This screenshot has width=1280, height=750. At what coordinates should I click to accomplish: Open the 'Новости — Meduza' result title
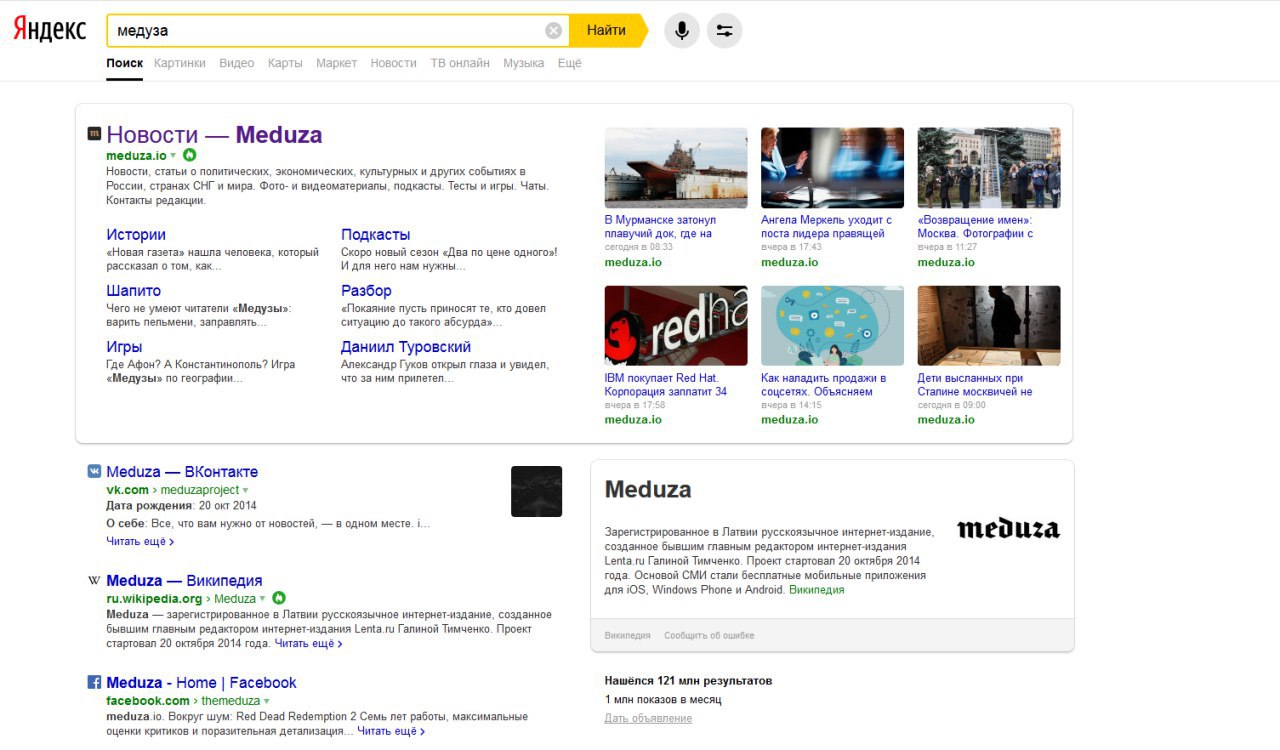pyautogui.click(x=214, y=134)
